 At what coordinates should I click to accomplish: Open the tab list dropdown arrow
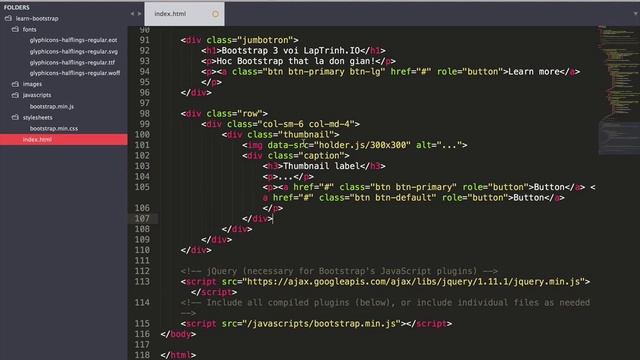(636, 13)
